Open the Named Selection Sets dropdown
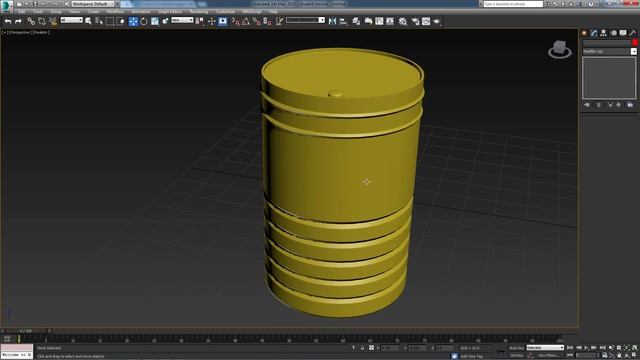Image resolution: width=640 pixels, height=360 pixels. [x=305, y=20]
